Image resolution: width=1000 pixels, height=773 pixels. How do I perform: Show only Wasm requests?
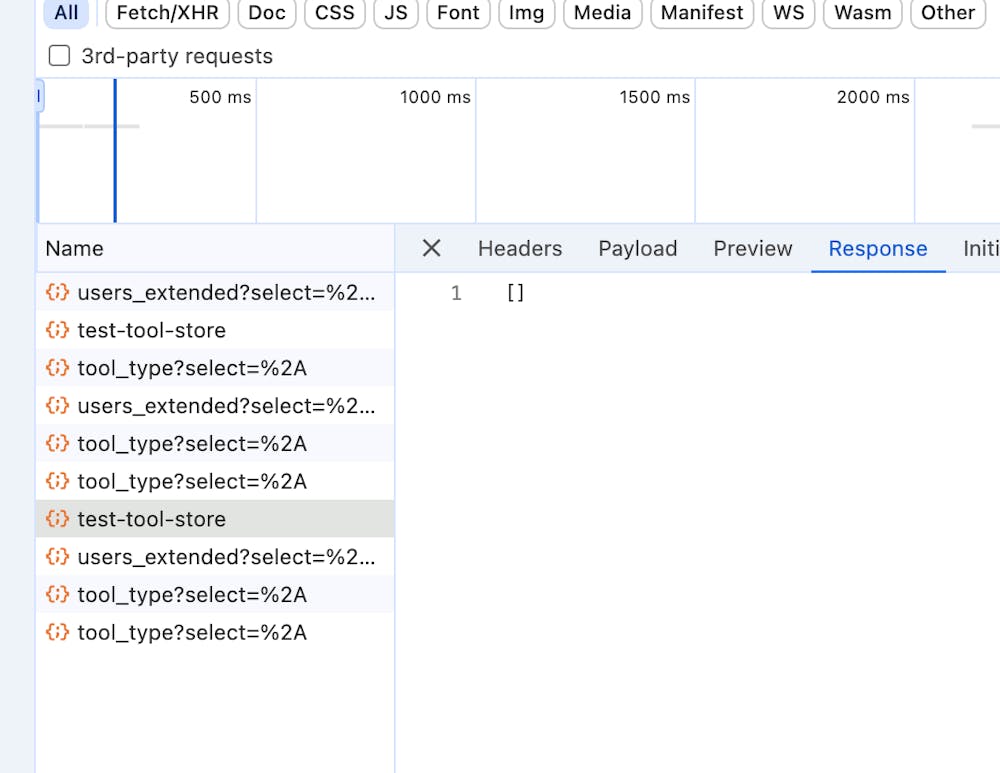coord(862,13)
